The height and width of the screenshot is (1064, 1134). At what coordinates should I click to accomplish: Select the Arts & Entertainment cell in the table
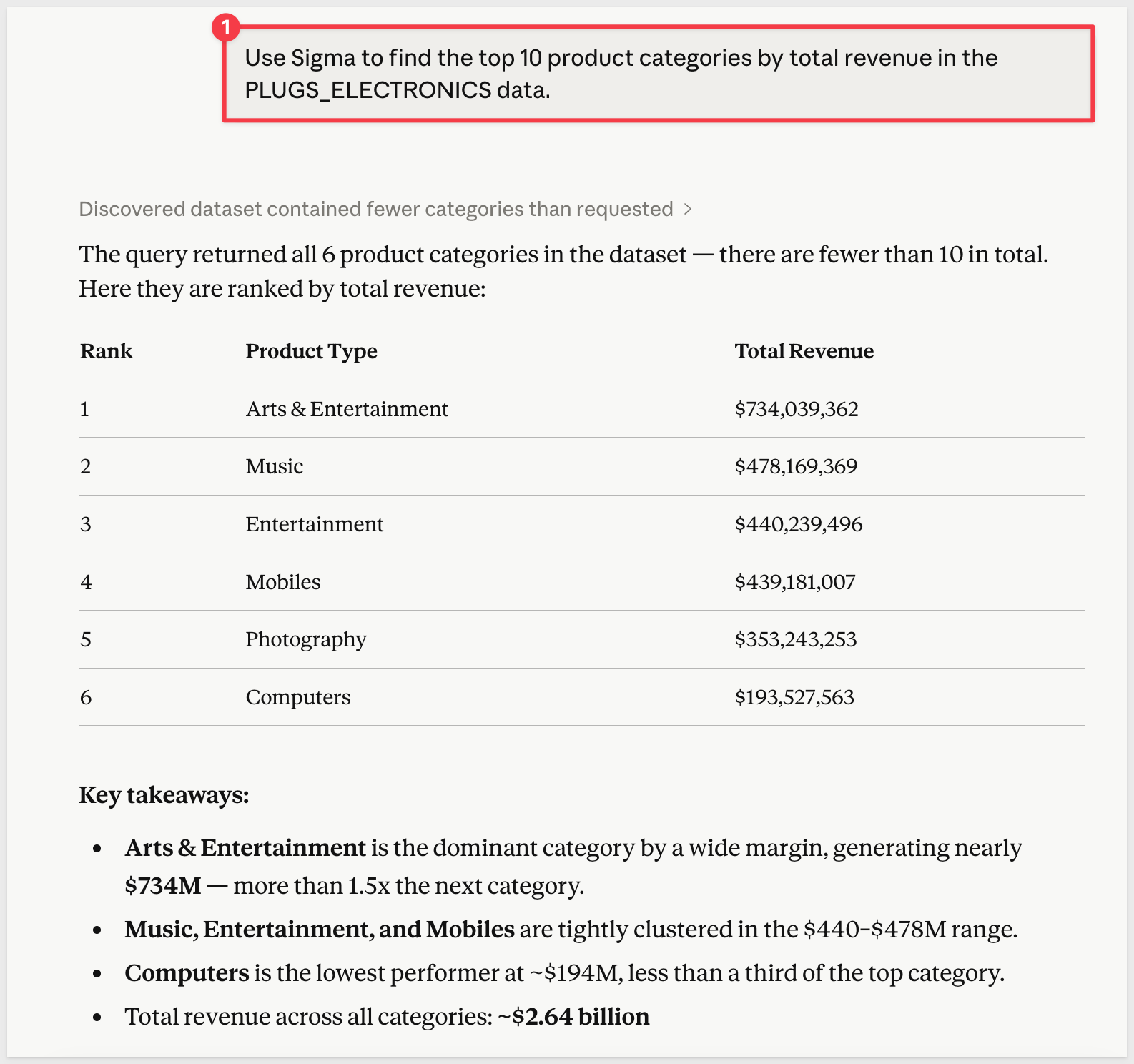click(347, 409)
